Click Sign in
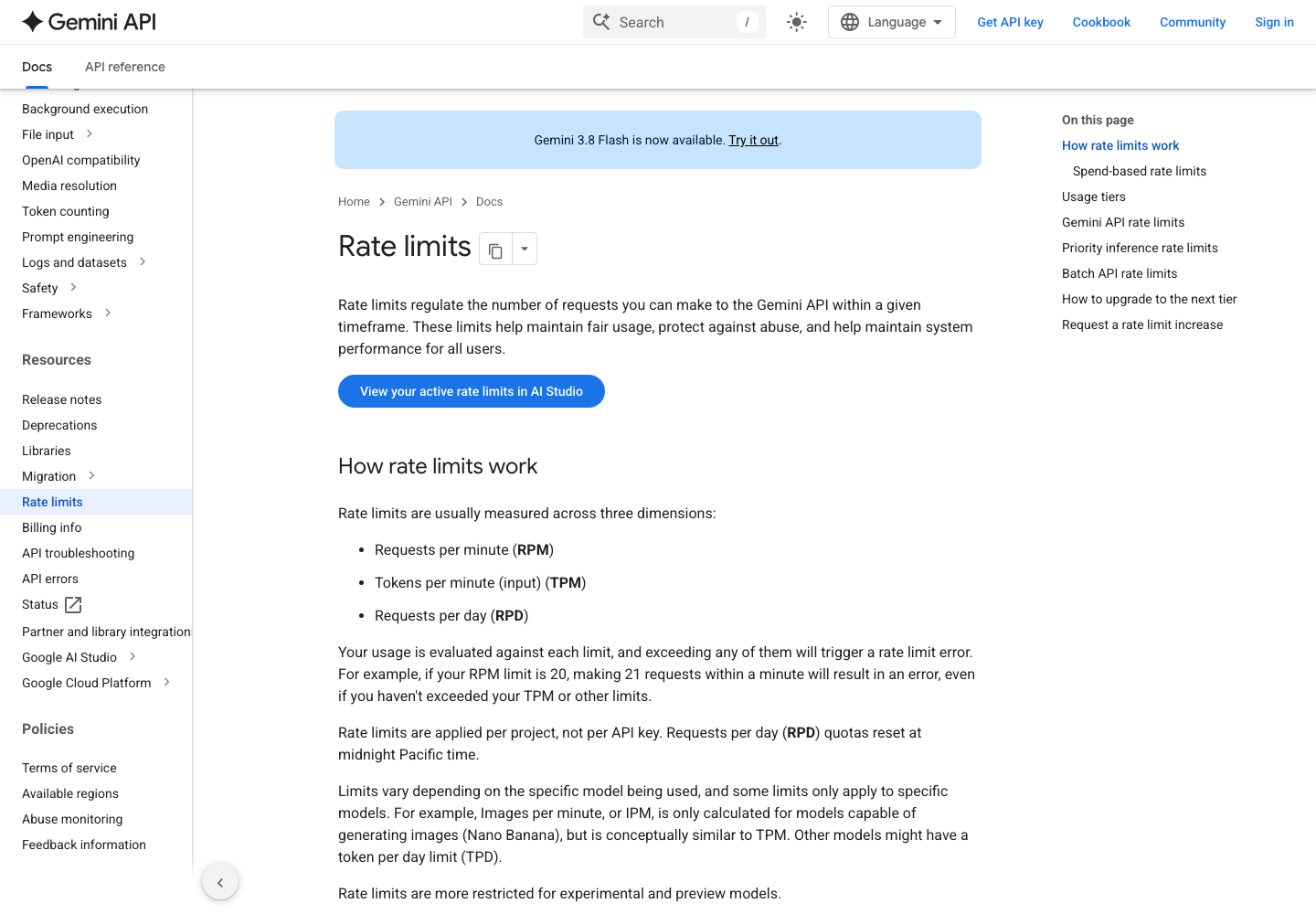1316x914 pixels. pyautogui.click(x=1274, y=22)
